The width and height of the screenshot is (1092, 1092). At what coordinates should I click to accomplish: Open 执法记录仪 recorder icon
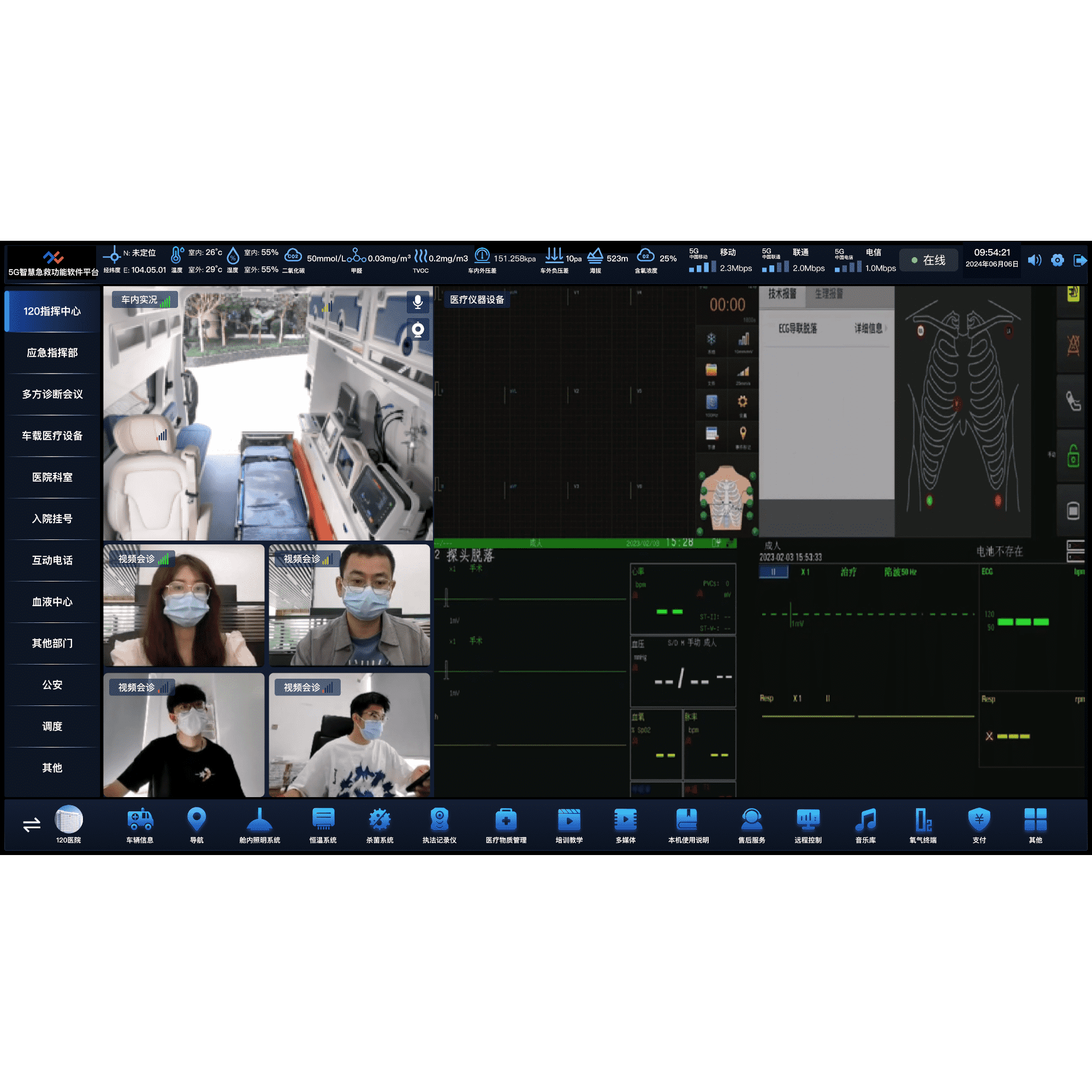click(x=439, y=820)
